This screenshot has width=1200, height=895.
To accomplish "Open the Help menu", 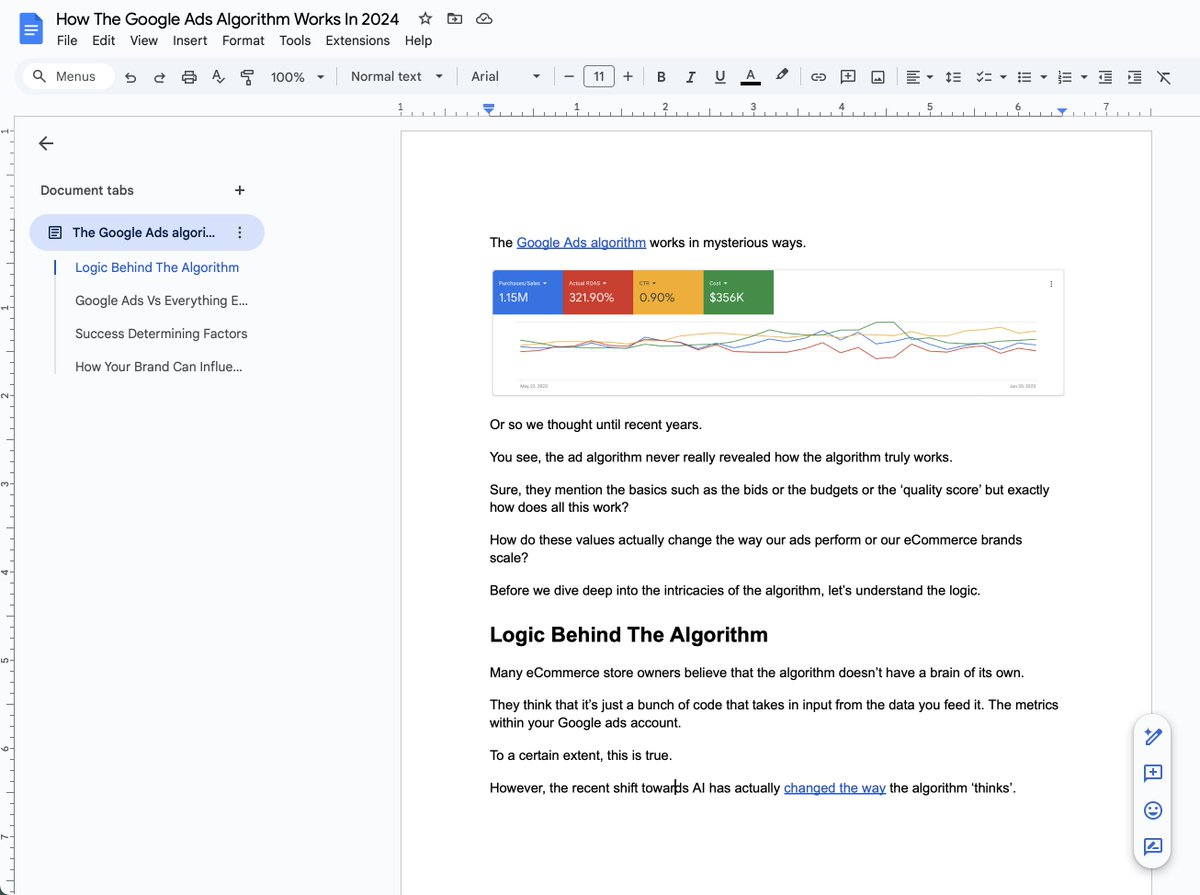I will pyautogui.click(x=418, y=41).
